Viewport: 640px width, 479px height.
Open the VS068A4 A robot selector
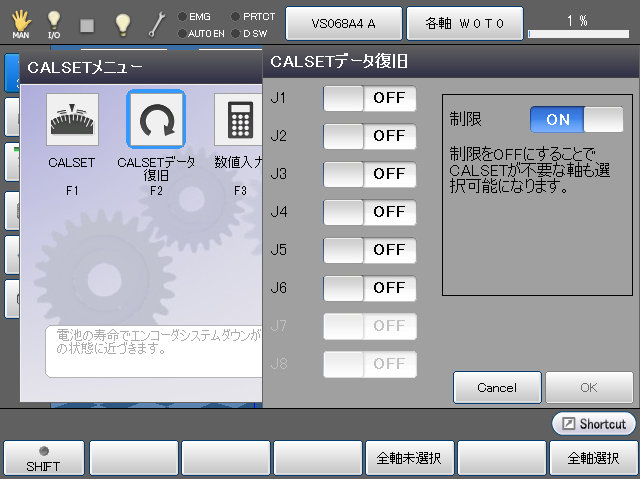[344, 22]
